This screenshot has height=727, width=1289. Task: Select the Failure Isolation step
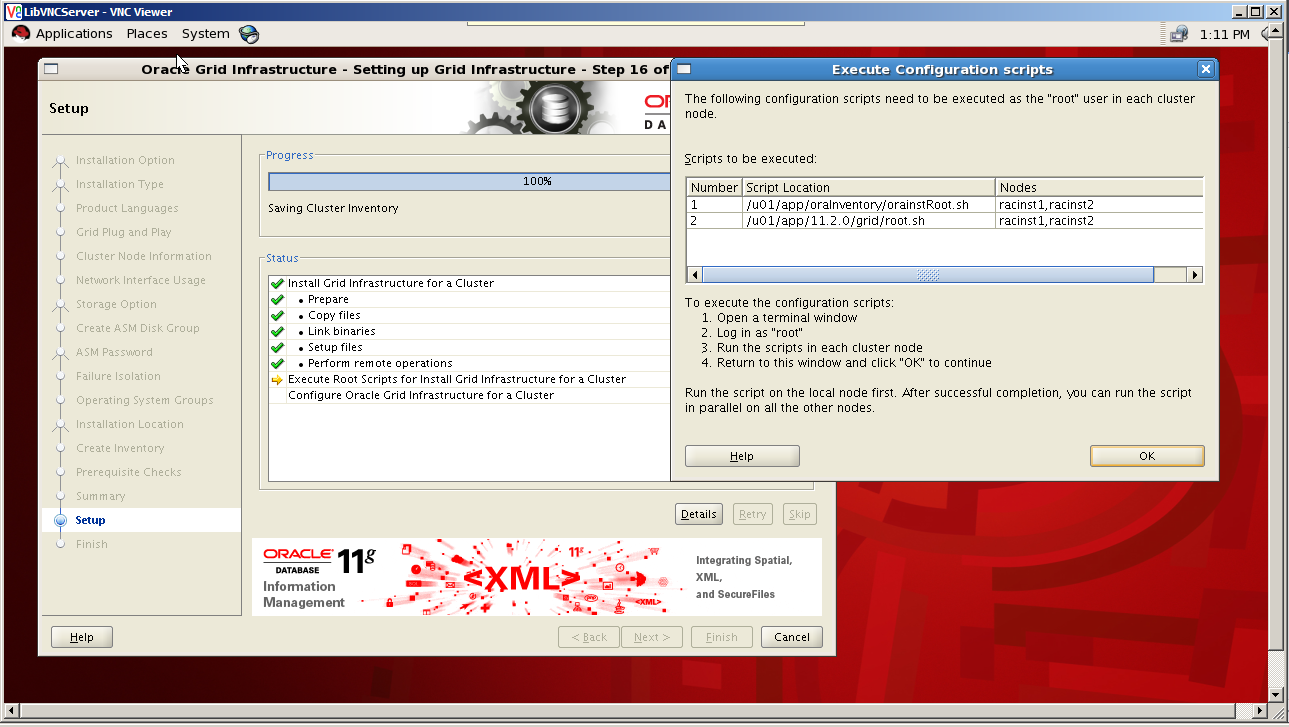(x=118, y=376)
